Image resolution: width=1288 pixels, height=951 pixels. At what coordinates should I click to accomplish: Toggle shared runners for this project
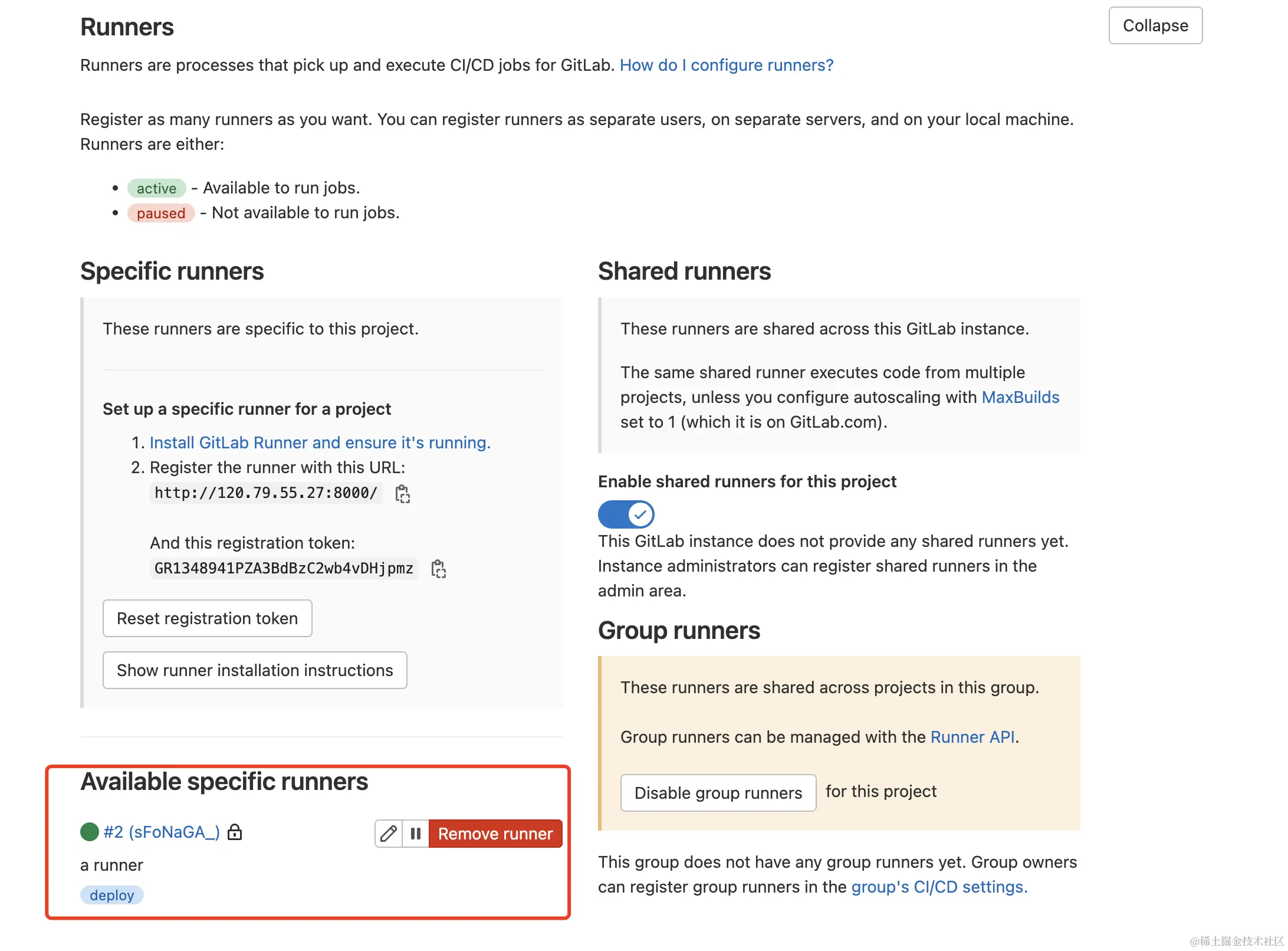point(626,514)
